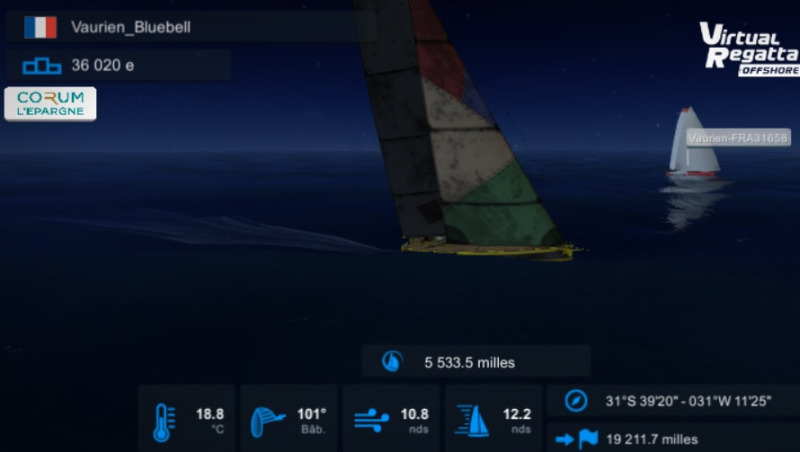Click the compass position icon
Image resolution: width=800 pixels, height=452 pixels.
[x=576, y=400]
